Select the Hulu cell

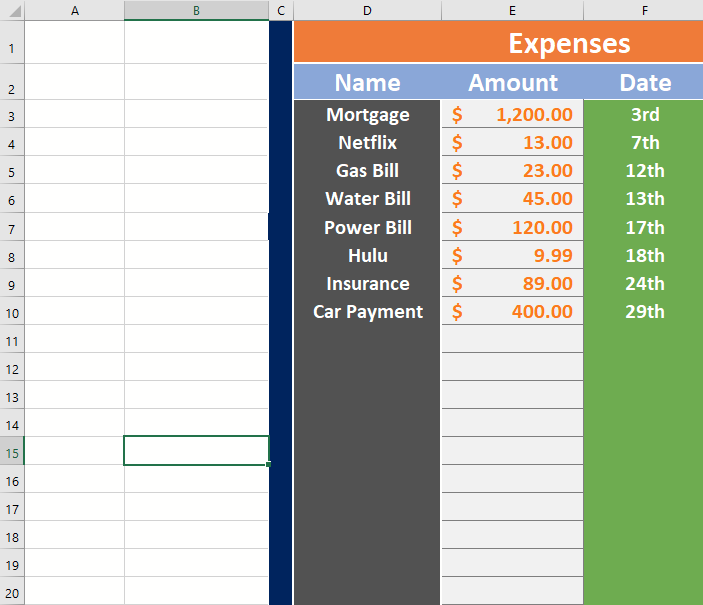point(367,255)
